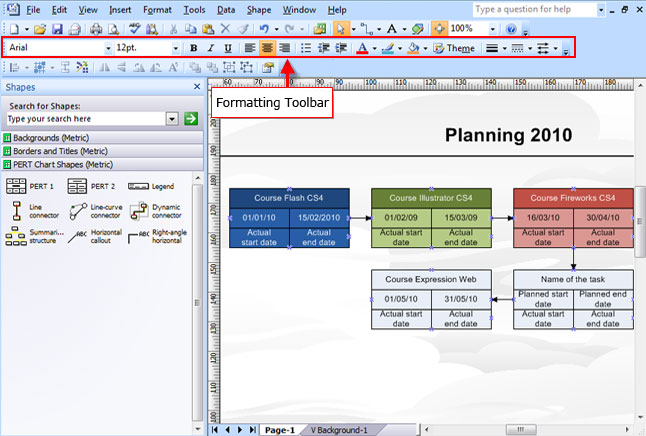The height and width of the screenshot is (436, 646).
Task: Click the Group shapes icon
Action: [229, 67]
